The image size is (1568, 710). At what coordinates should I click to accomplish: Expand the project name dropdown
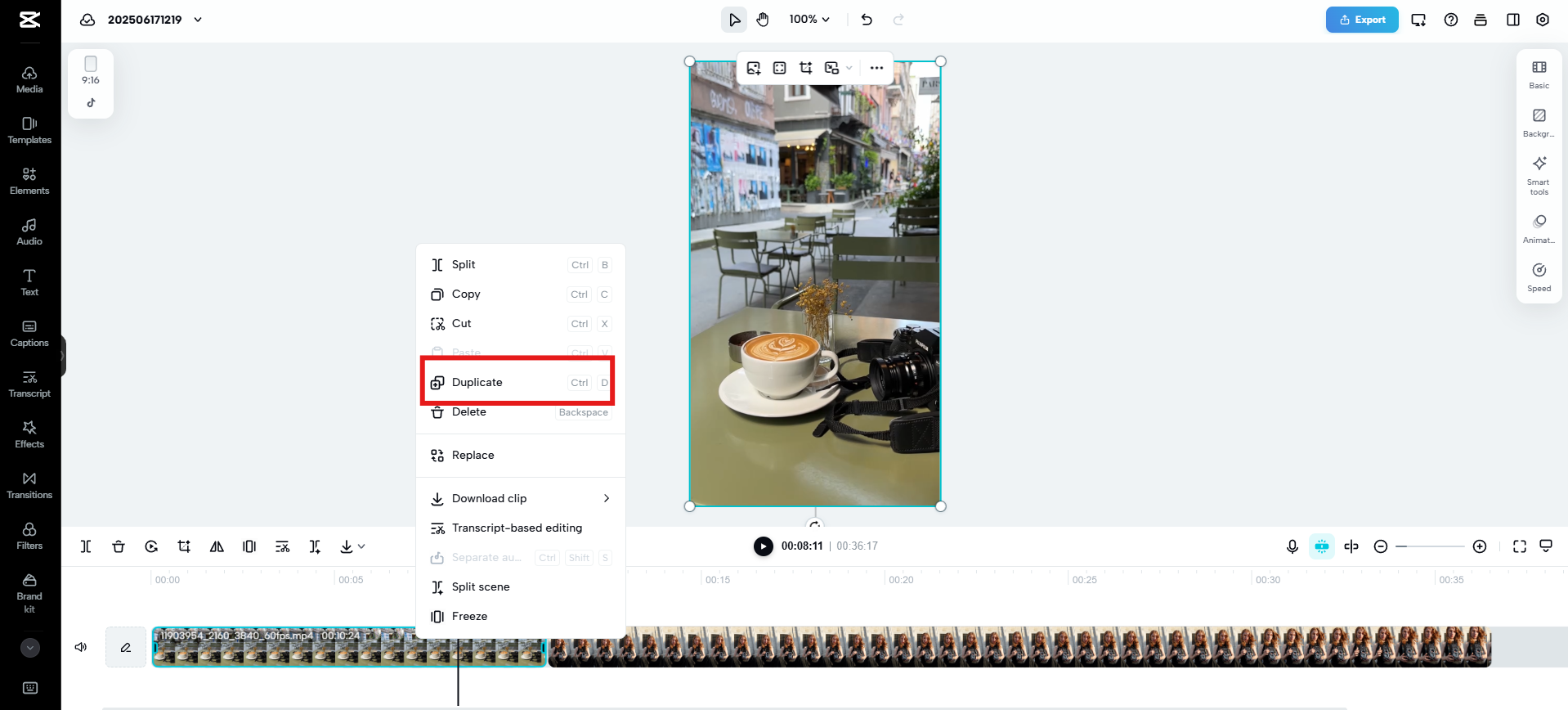coord(198,20)
